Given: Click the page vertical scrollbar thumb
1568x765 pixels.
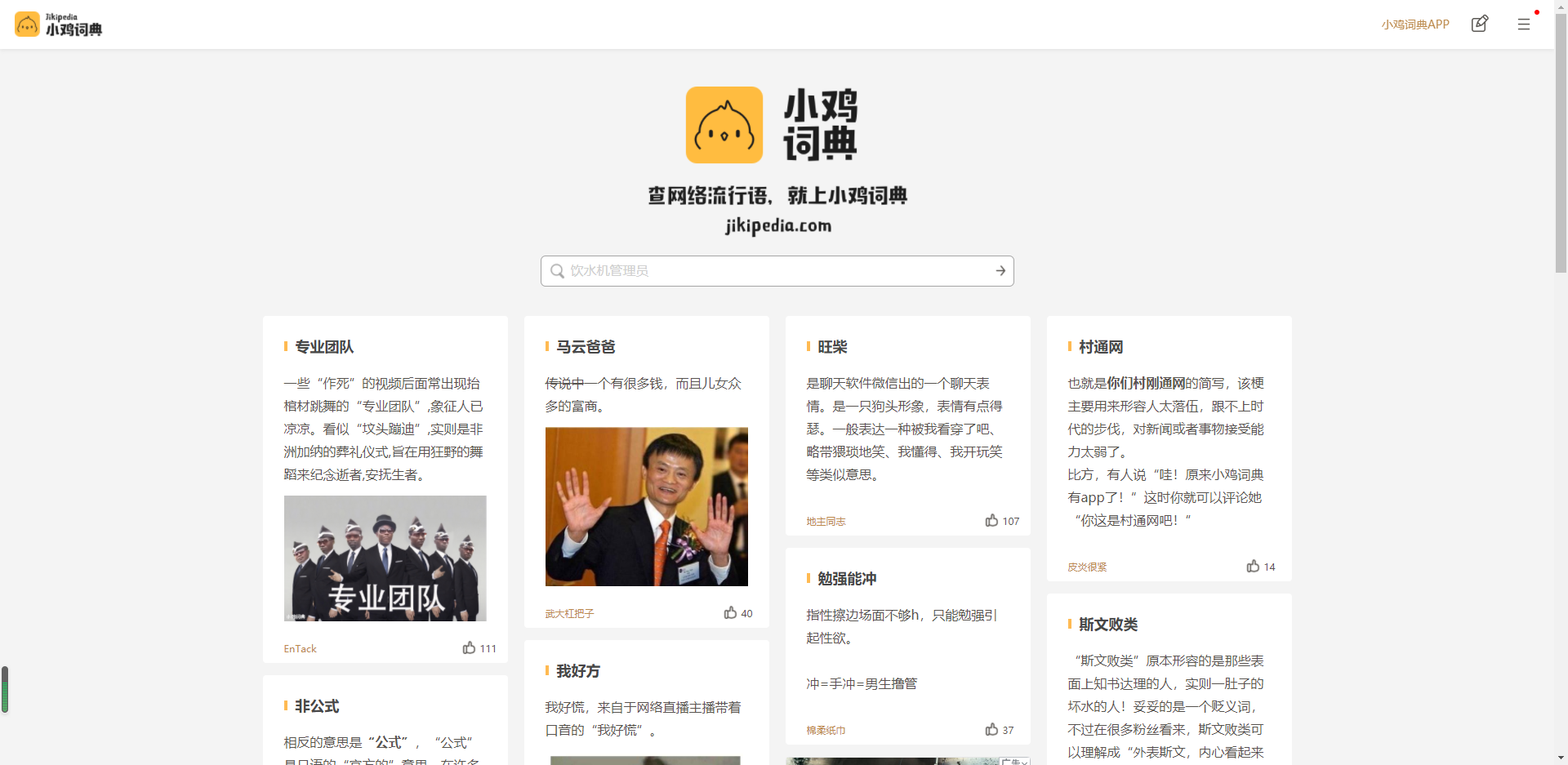Looking at the screenshot, I should point(1561,143).
